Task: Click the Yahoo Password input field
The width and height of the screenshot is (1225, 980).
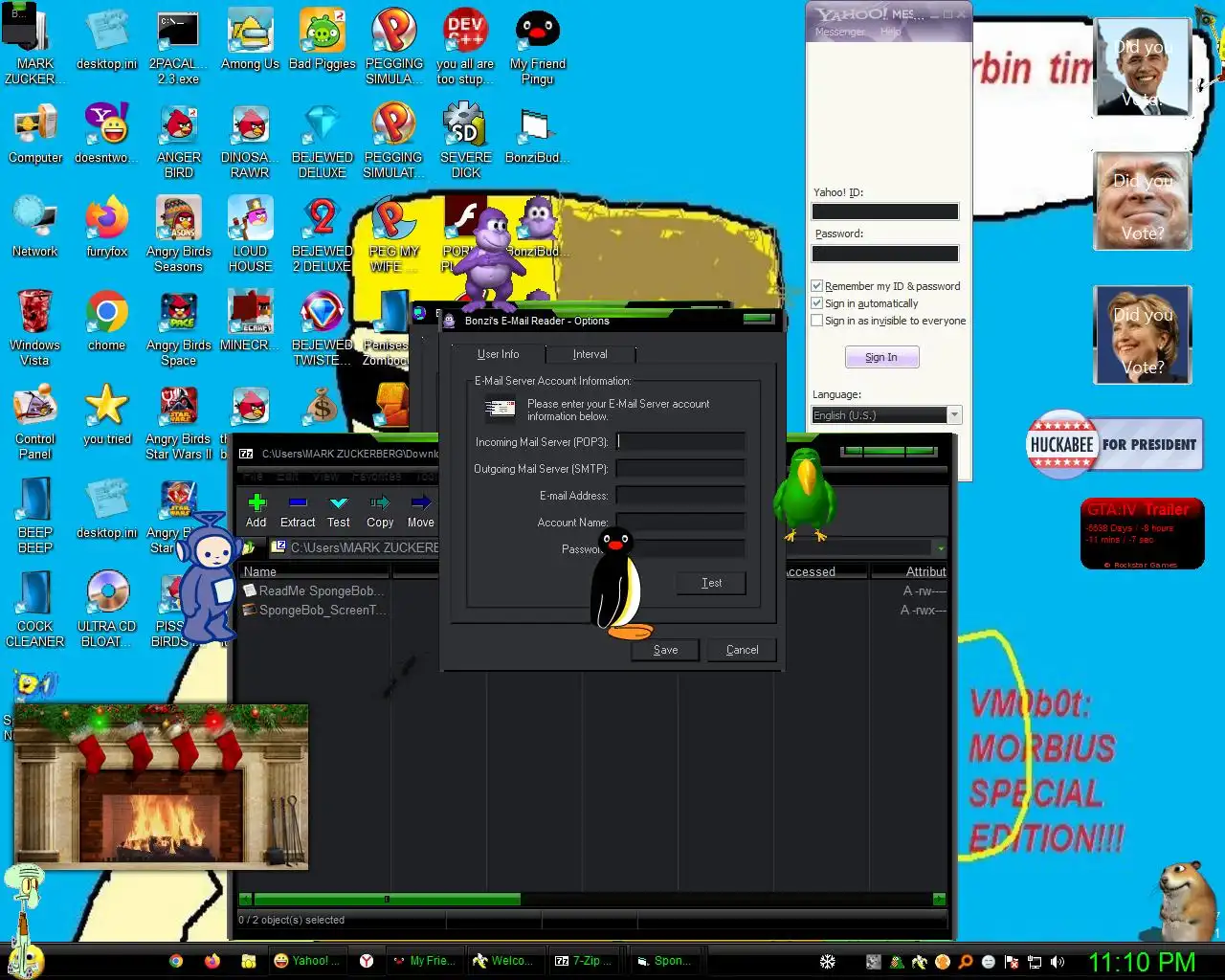Action: tap(885, 254)
